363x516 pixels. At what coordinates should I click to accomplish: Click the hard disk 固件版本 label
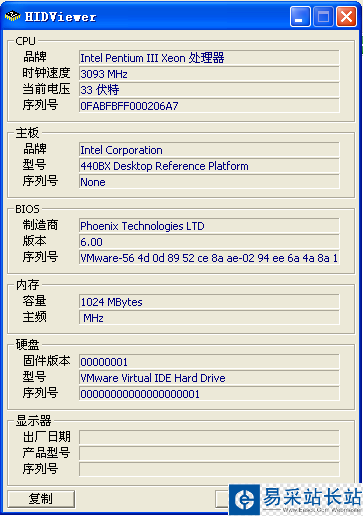(46, 361)
